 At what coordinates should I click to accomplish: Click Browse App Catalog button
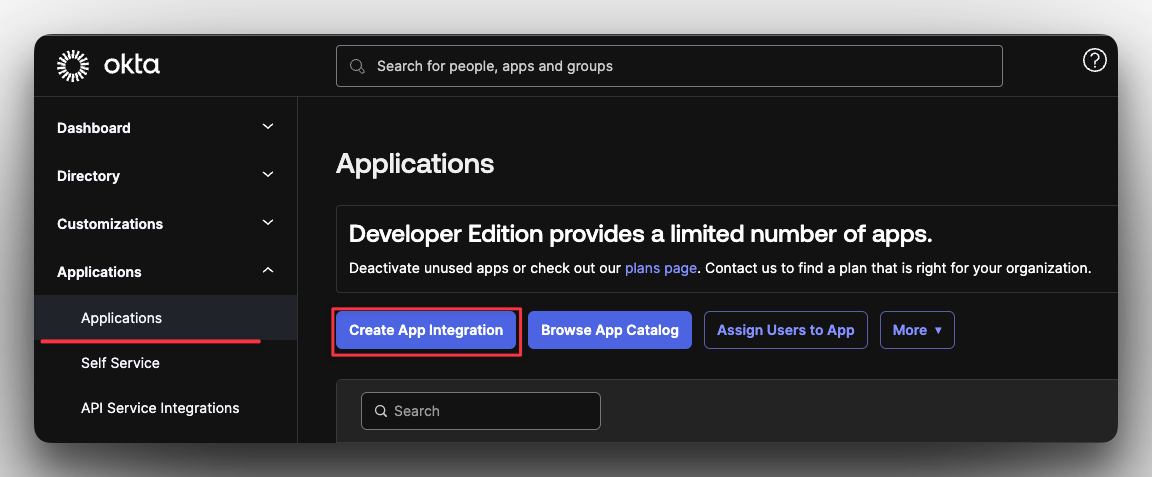coord(610,330)
